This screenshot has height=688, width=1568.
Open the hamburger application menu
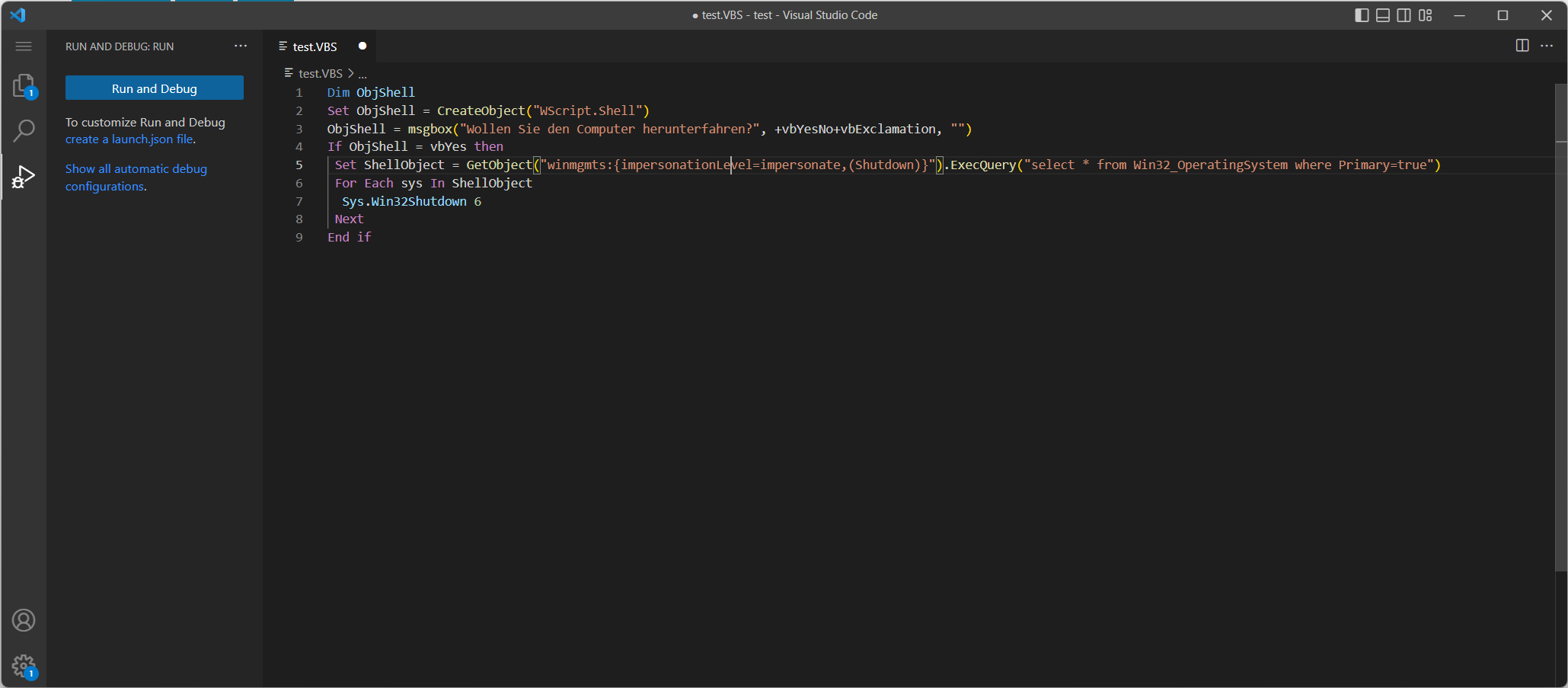(23, 46)
